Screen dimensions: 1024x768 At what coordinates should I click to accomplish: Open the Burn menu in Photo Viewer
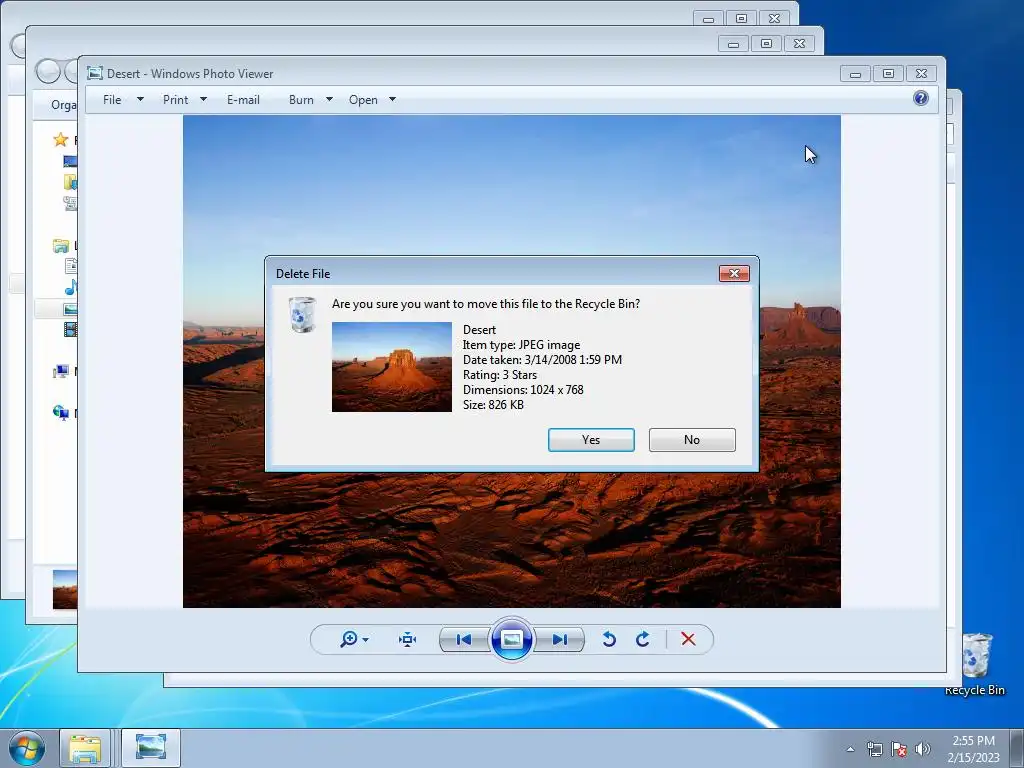tap(301, 100)
